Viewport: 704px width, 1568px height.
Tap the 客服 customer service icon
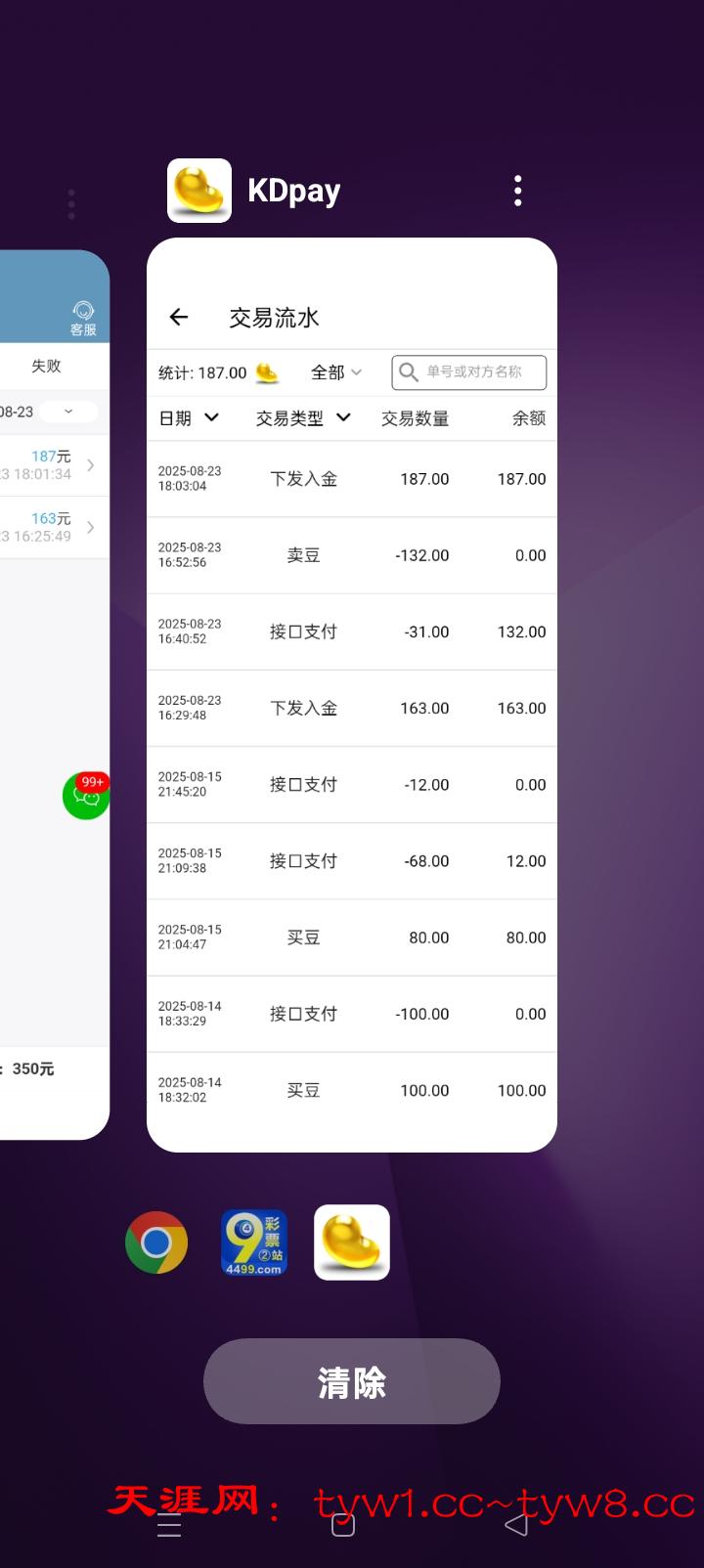[x=83, y=318]
